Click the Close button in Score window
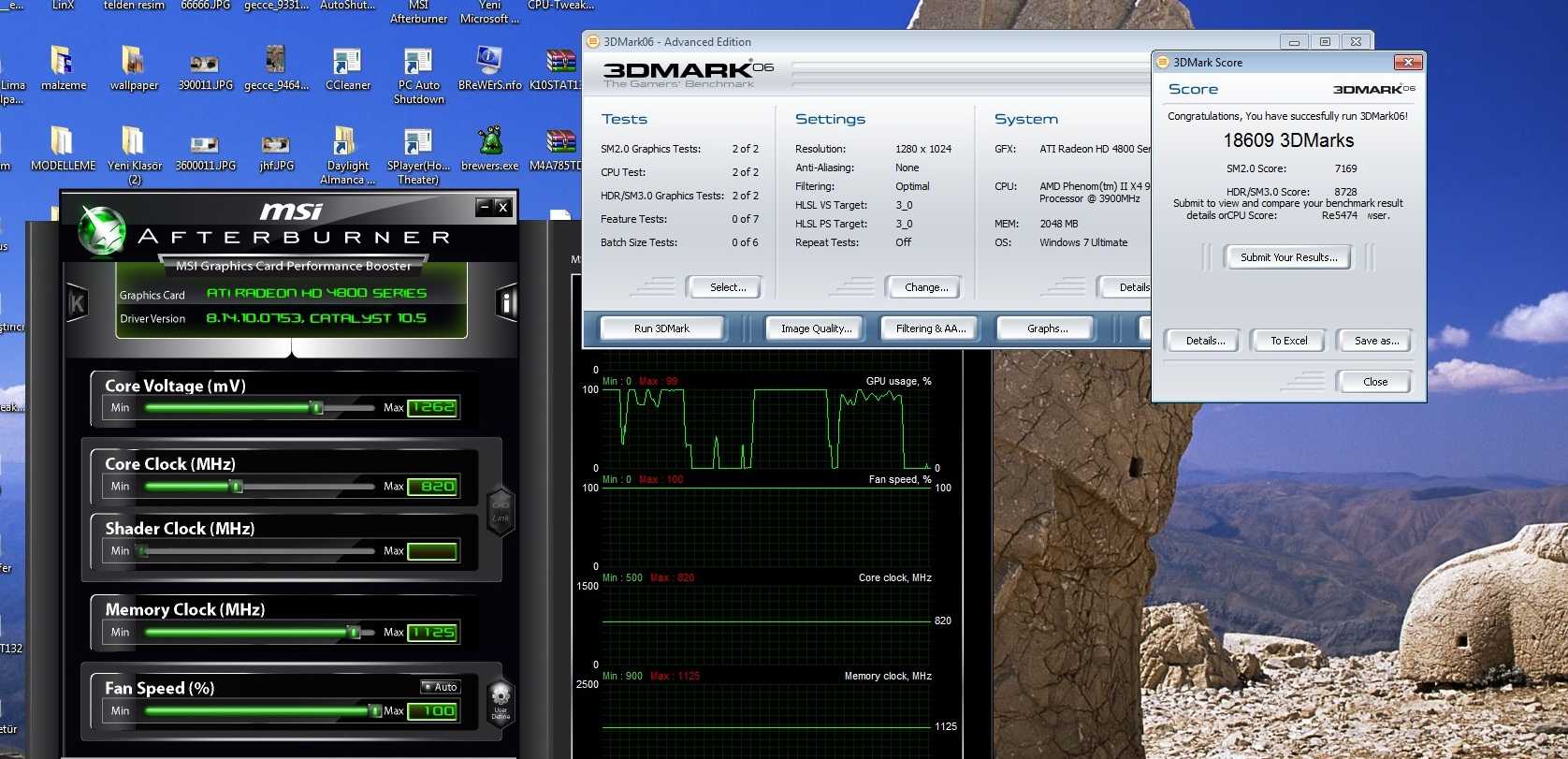1568x759 pixels. click(1375, 382)
